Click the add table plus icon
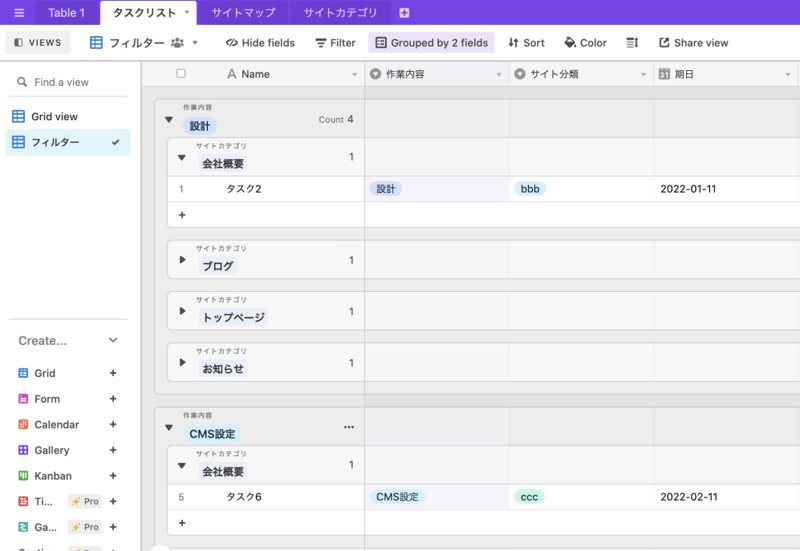800x551 pixels. pyautogui.click(x=404, y=13)
